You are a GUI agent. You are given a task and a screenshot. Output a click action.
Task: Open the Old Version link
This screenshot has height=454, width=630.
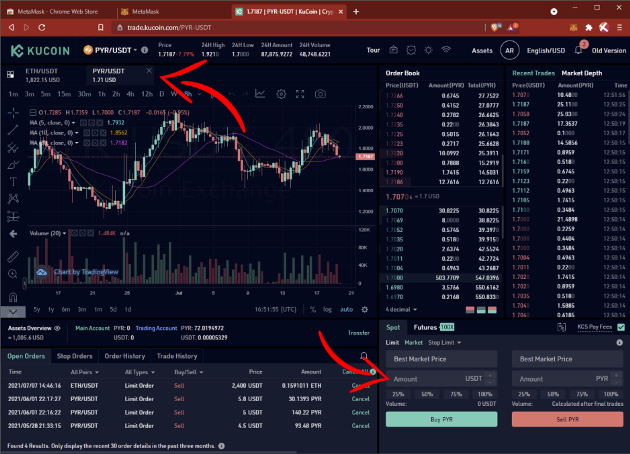[608, 51]
